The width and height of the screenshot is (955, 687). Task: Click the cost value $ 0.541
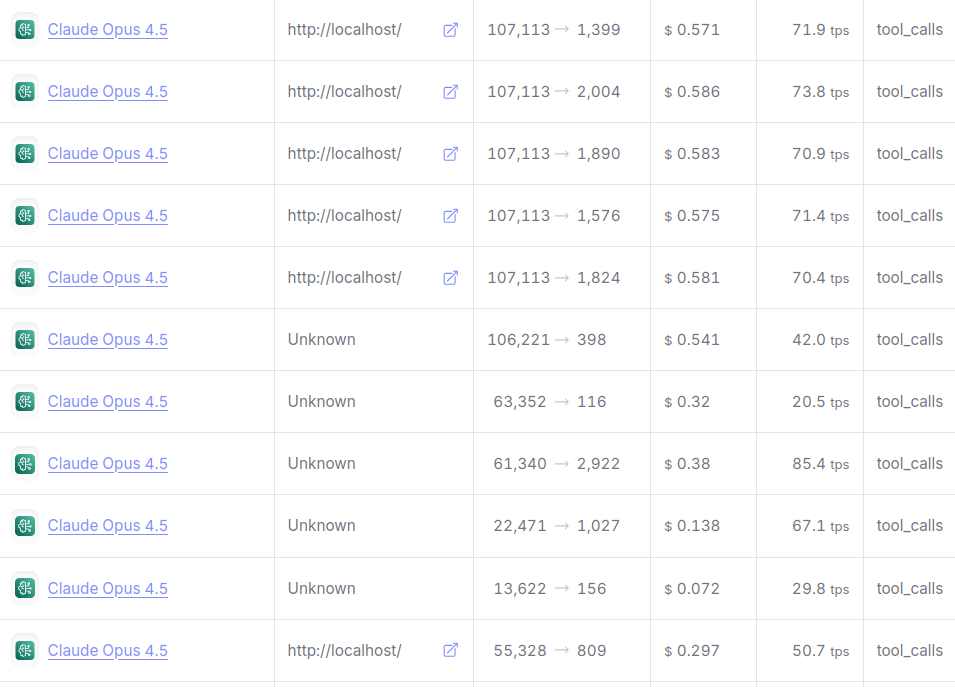692,340
